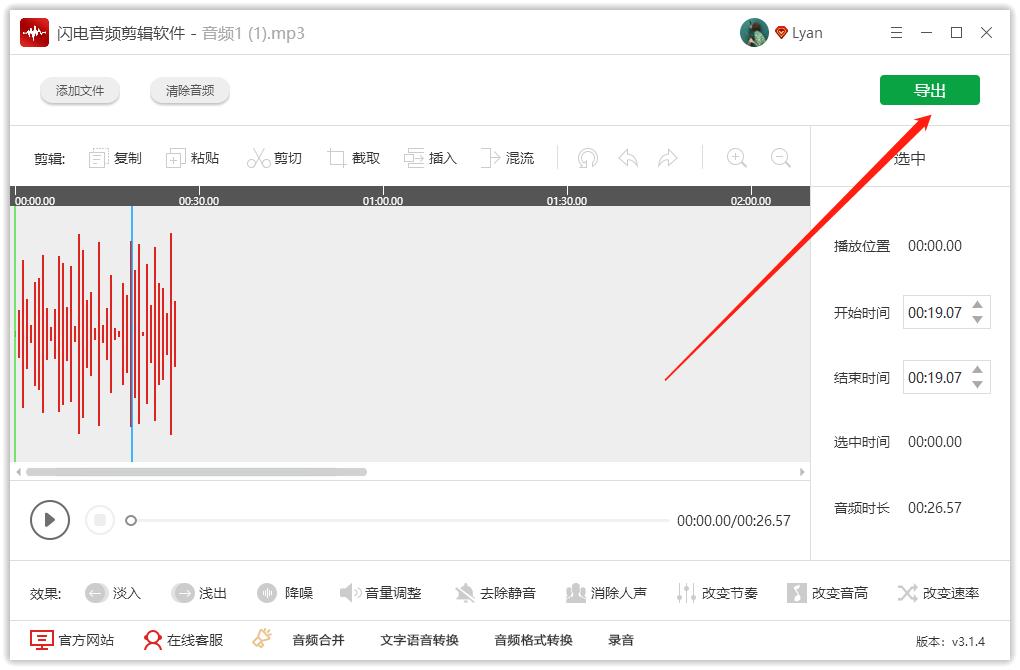Screen dimensions: 1020x670
Task: Click the reset/restore circular arrow icon
Action: (587, 158)
